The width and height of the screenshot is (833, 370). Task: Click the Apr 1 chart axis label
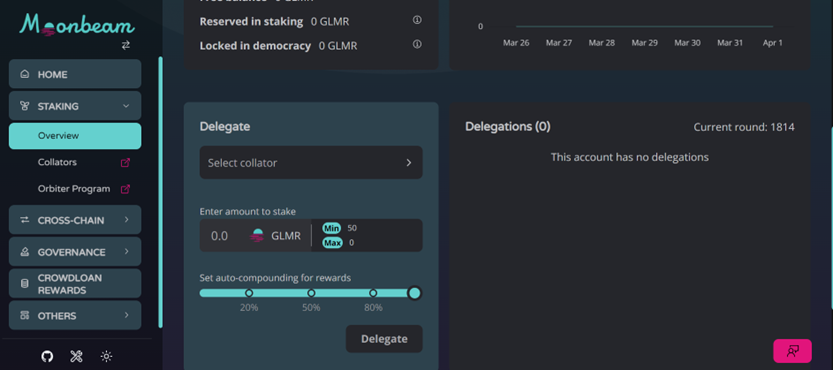773,43
